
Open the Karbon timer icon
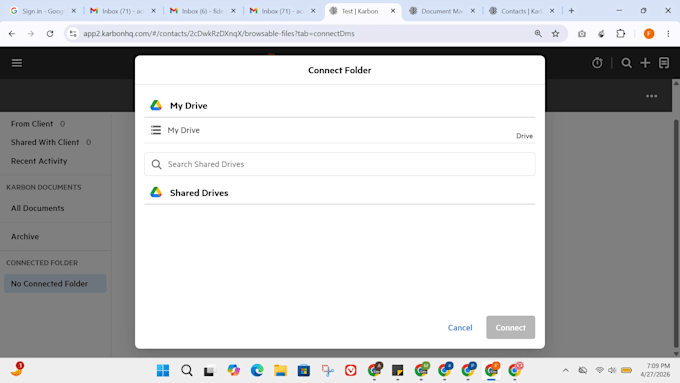coord(597,63)
